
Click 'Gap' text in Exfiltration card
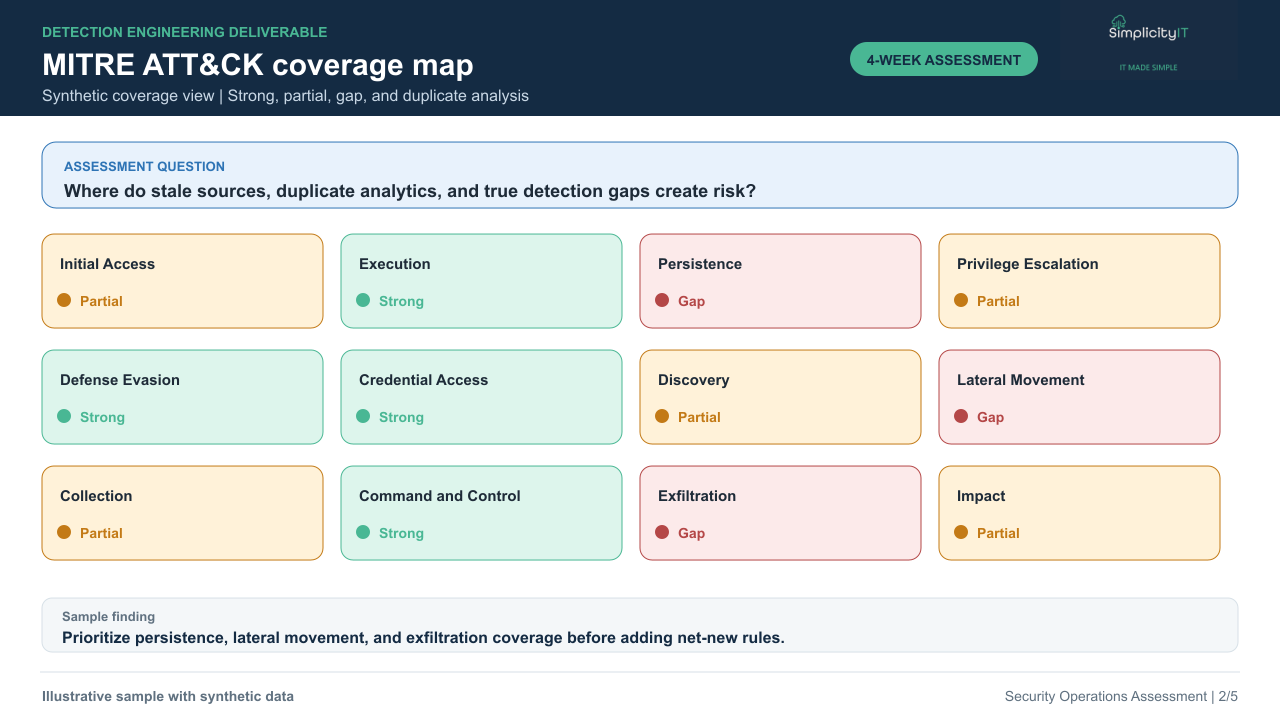[691, 533]
